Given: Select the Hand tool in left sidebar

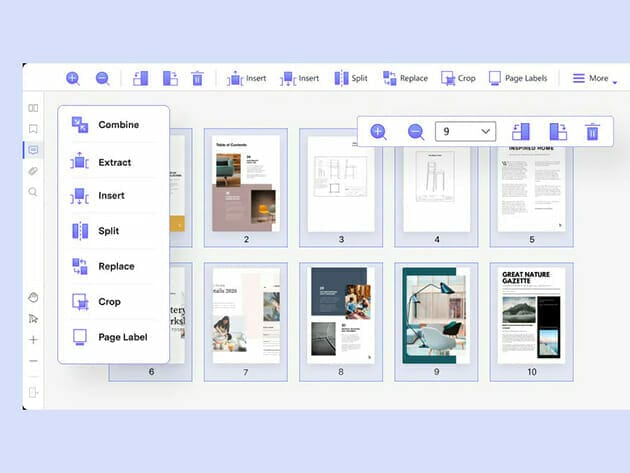Looking at the screenshot, I should (33, 297).
